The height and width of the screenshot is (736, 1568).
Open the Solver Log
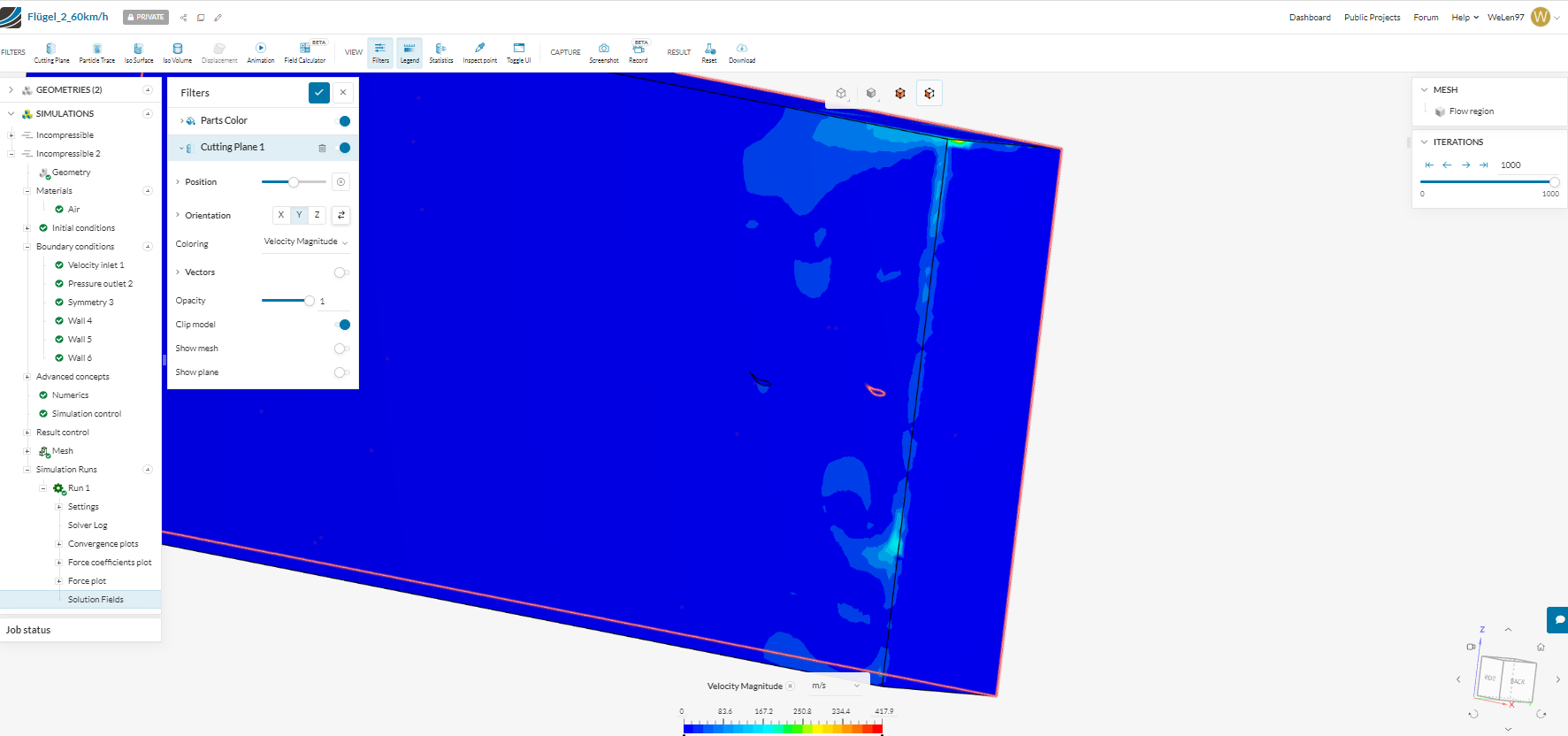(x=88, y=525)
